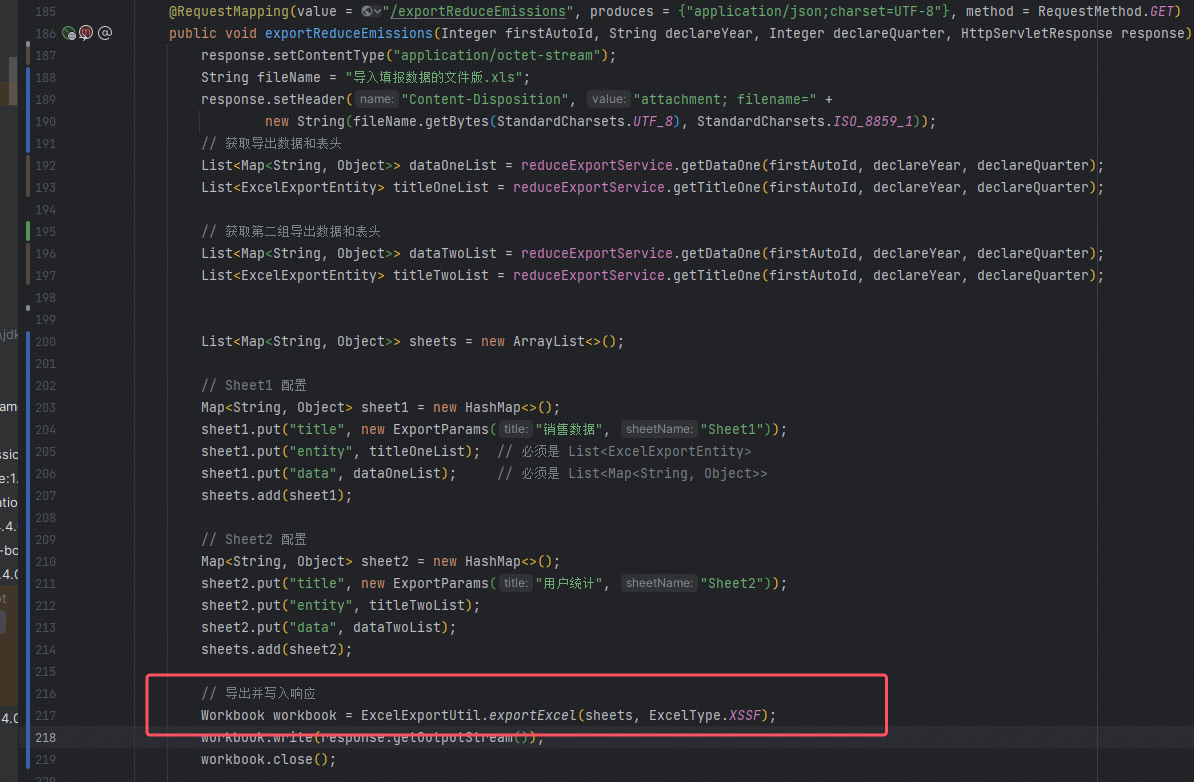Click ExcelExportUtil on line 217

420,716
